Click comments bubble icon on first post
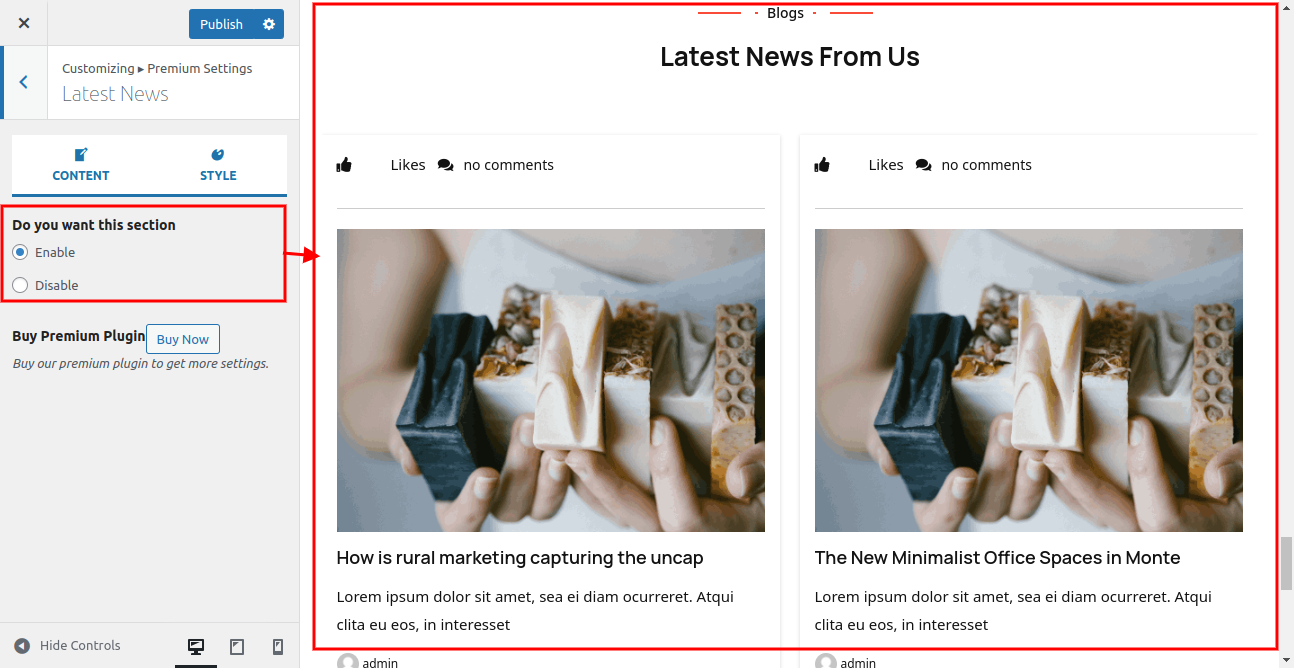This screenshot has height=668, width=1294. pyautogui.click(x=446, y=165)
